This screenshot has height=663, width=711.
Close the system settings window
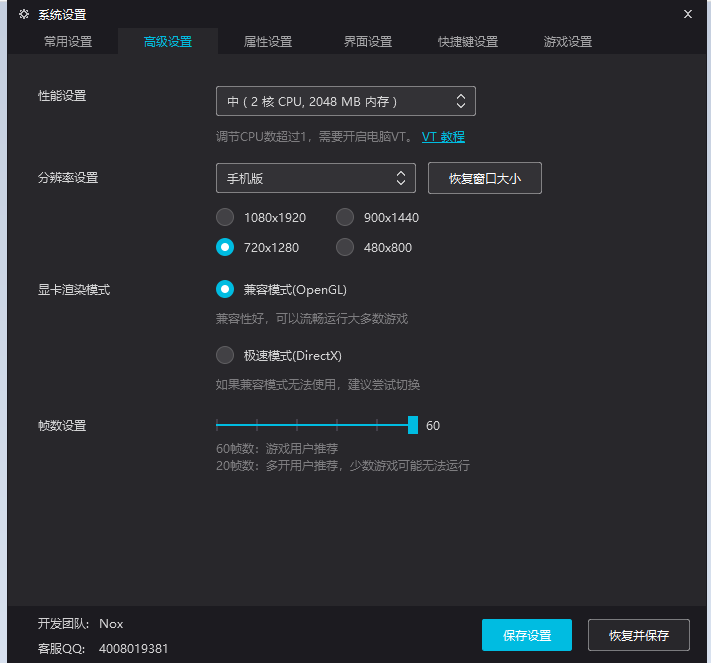(x=687, y=15)
